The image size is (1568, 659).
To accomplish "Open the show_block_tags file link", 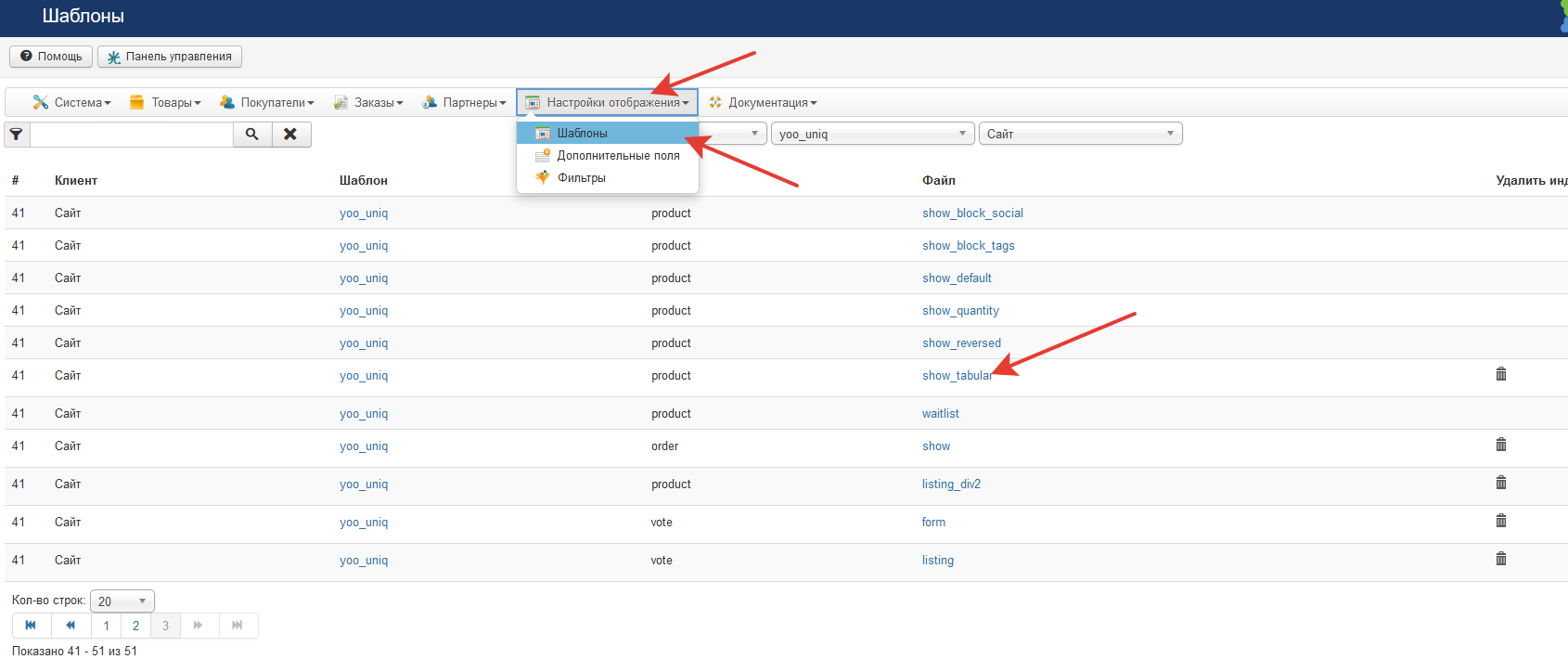I will (969, 246).
